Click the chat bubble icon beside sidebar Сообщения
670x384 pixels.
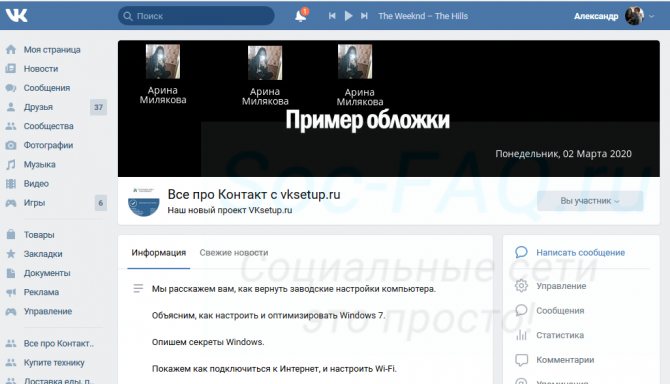coord(11,88)
